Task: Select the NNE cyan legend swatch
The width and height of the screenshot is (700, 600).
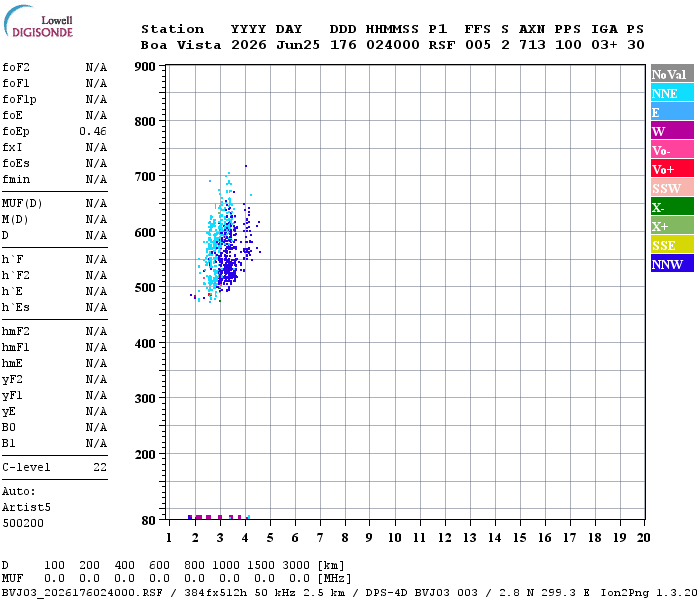Action: (672, 93)
